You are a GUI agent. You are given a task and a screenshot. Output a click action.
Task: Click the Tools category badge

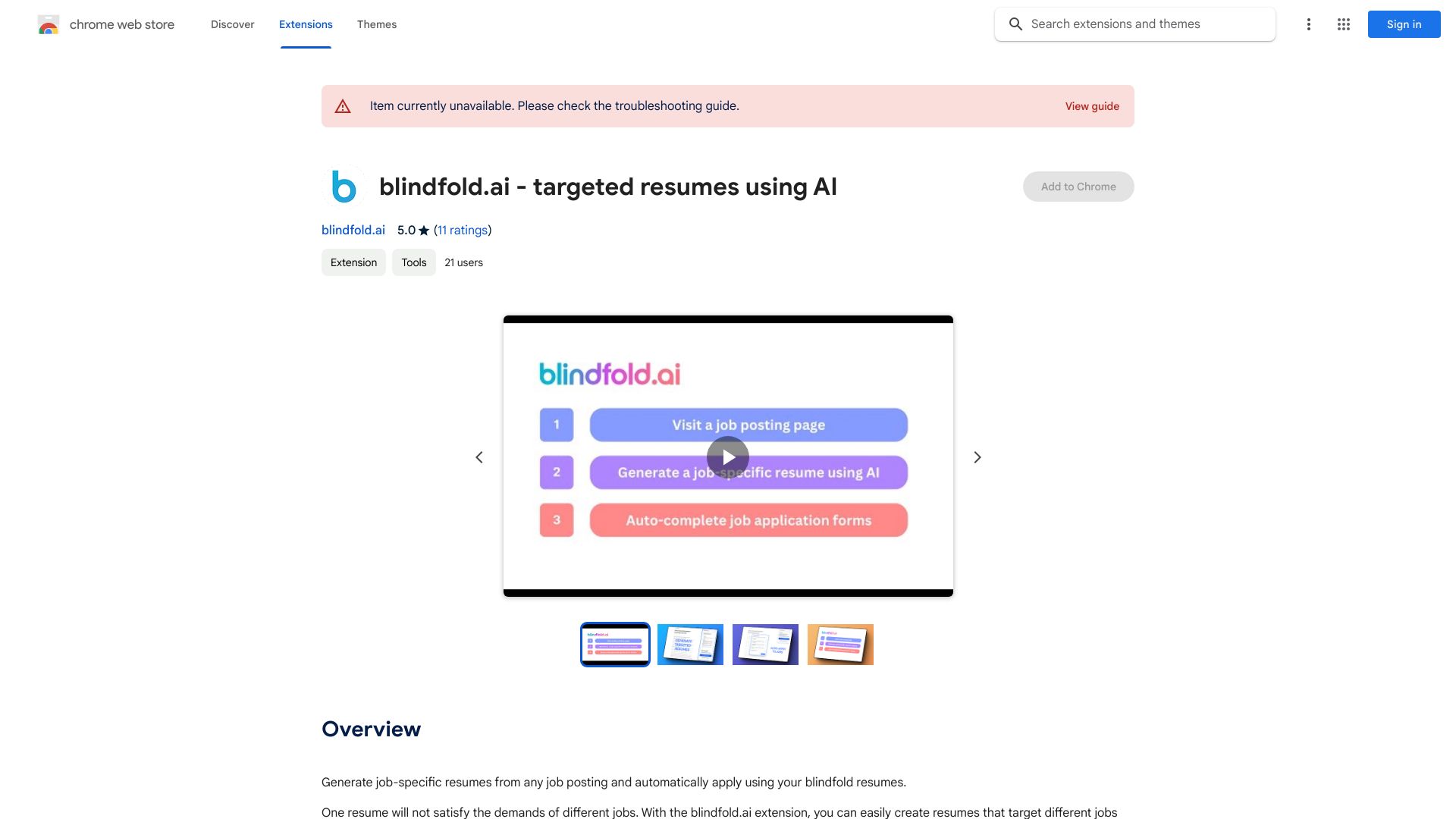(x=413, y=262)
